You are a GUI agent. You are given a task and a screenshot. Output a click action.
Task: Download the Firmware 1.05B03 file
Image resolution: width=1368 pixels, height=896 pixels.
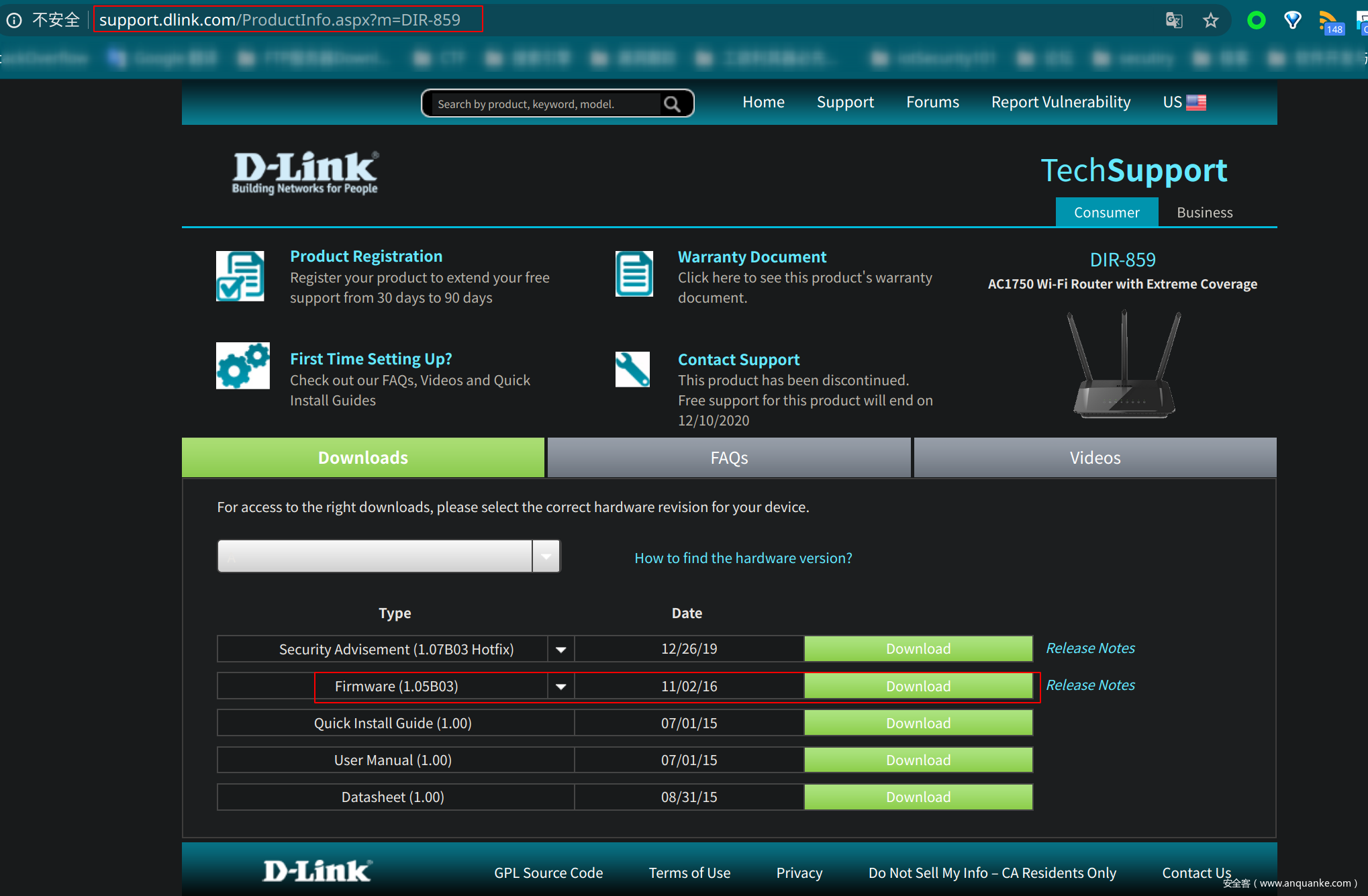point(918,687)
